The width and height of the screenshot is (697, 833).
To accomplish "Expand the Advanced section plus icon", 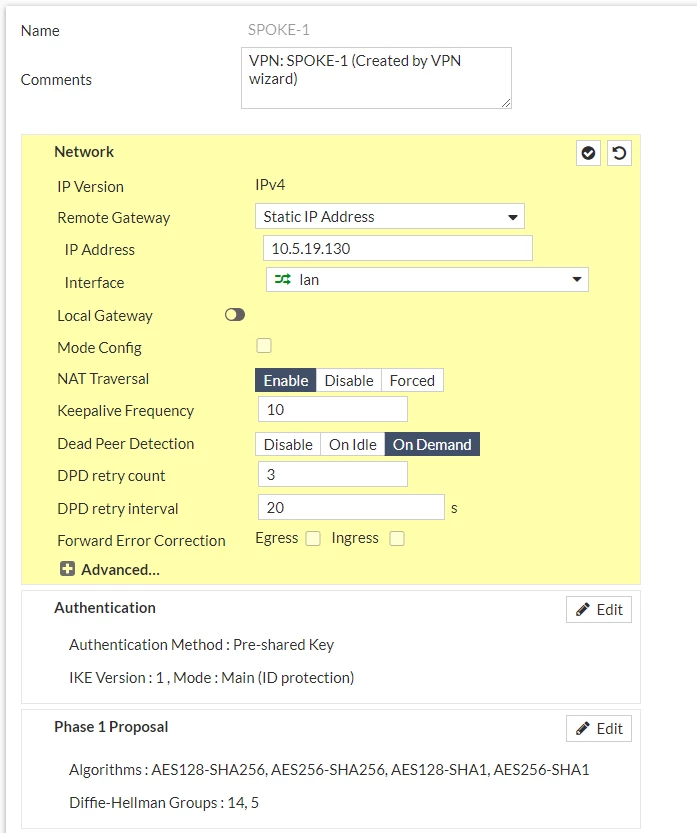I will point(67,569).
